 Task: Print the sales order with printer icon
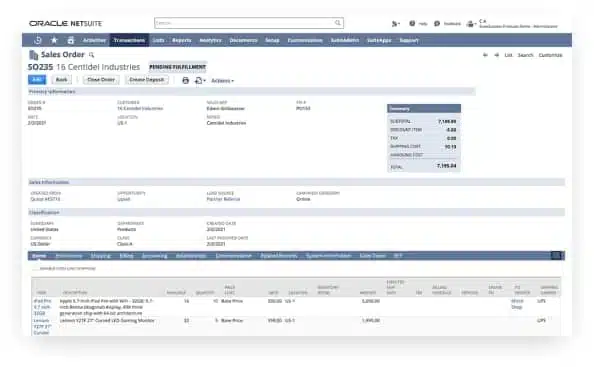pyautogui.click(x=186, y=80)
